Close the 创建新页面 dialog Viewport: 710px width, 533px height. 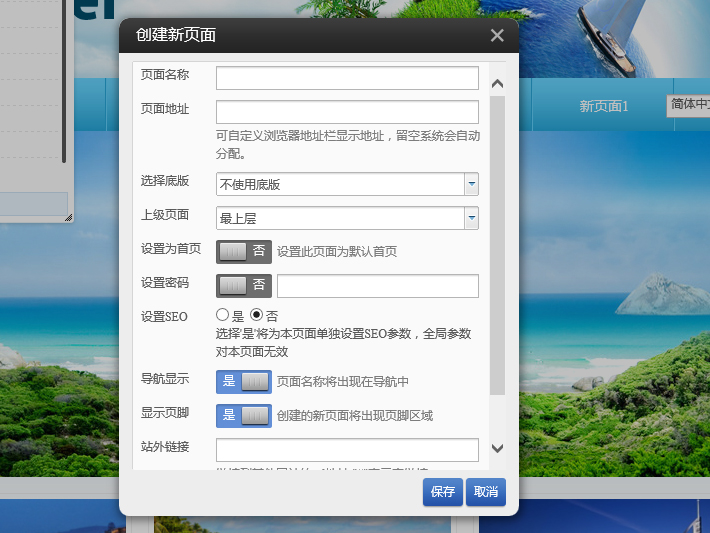(x=497, y=36)
